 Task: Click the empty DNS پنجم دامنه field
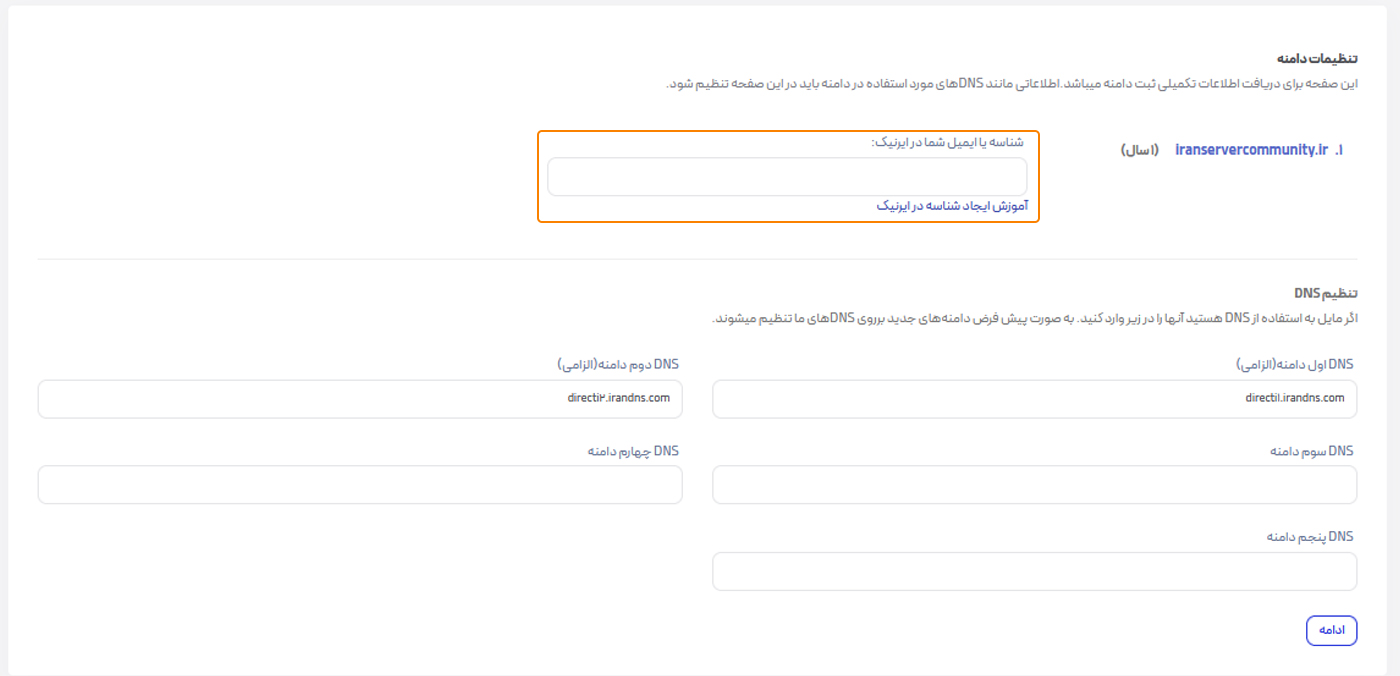1033,570
